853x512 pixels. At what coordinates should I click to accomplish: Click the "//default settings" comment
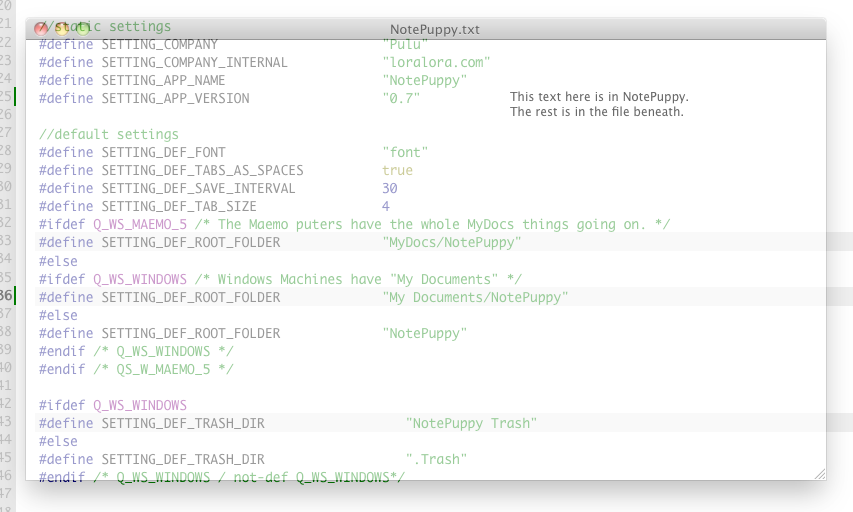[109, 134]
